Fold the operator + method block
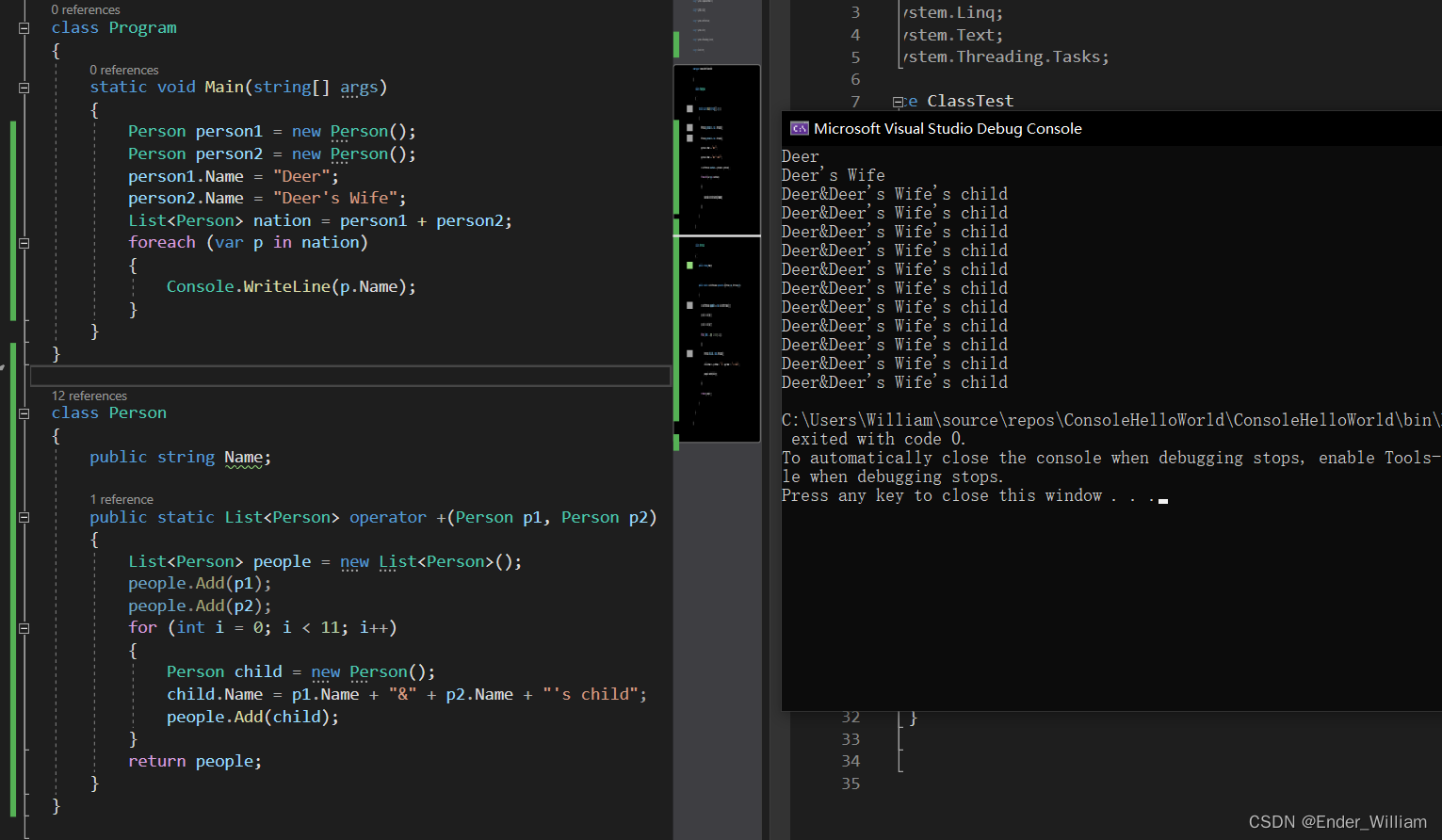The height and width of the screenshot is (840, 1442). (24, 517)
